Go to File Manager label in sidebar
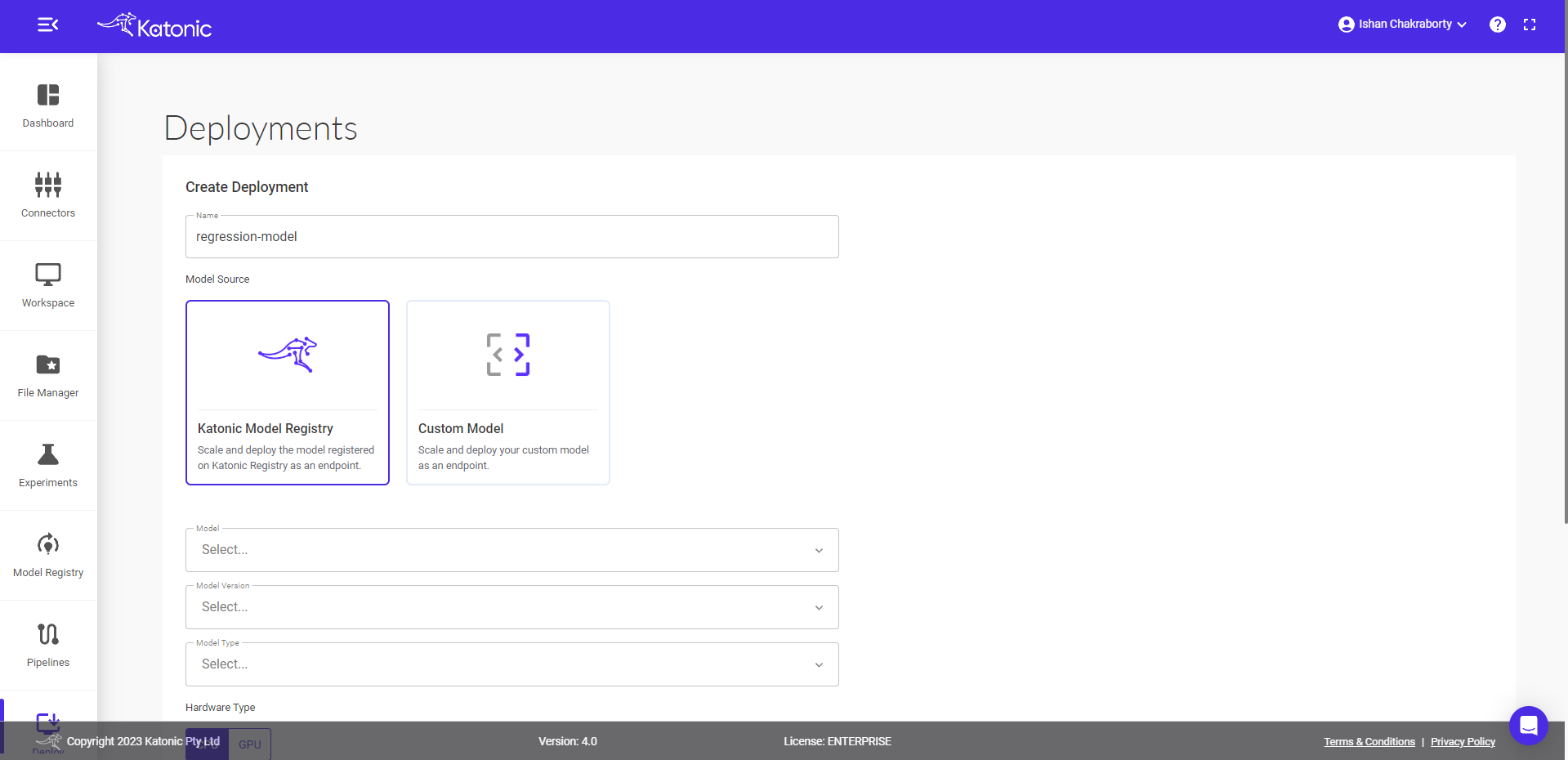The width and height of the screenshot is (1568, 760). click(x=48, y=393)
